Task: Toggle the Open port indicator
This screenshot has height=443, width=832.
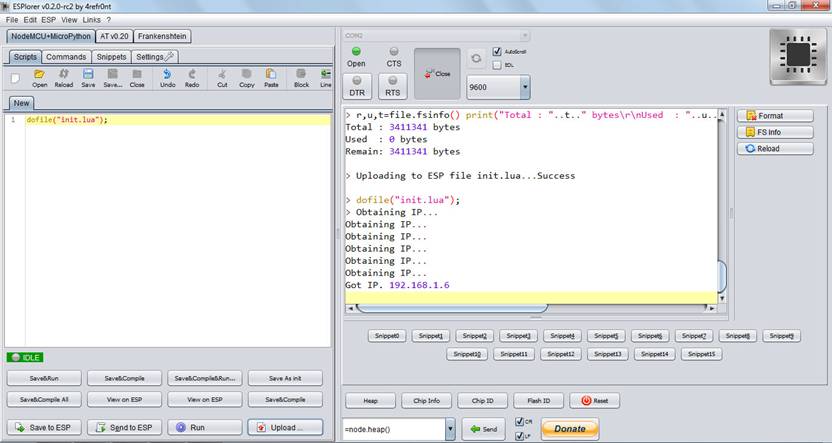Action: [356, 57]
